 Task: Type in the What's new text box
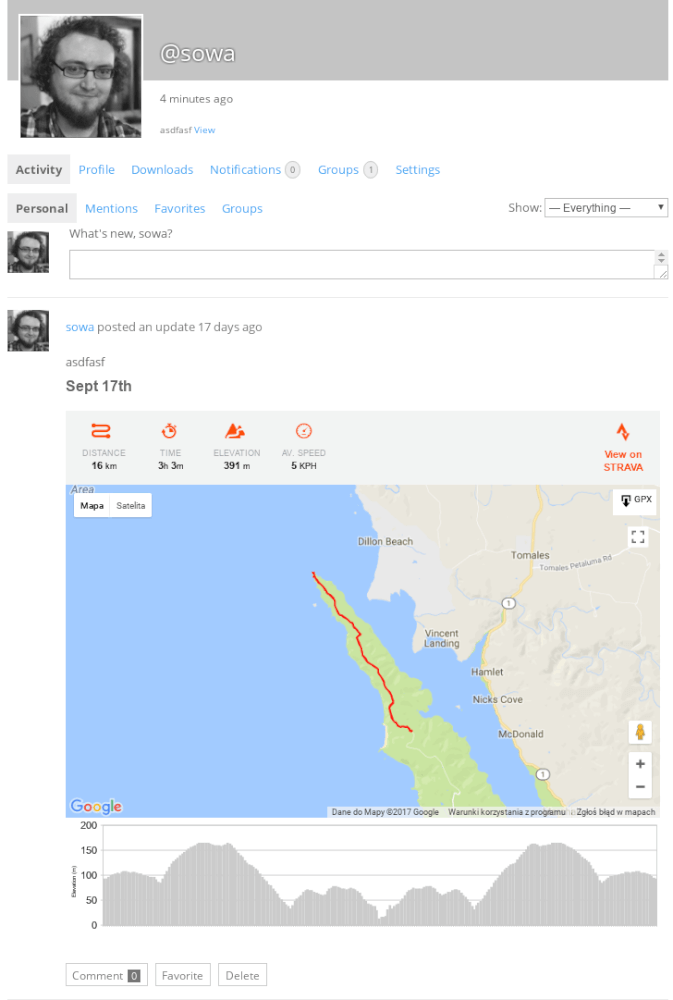click(361, 264)
